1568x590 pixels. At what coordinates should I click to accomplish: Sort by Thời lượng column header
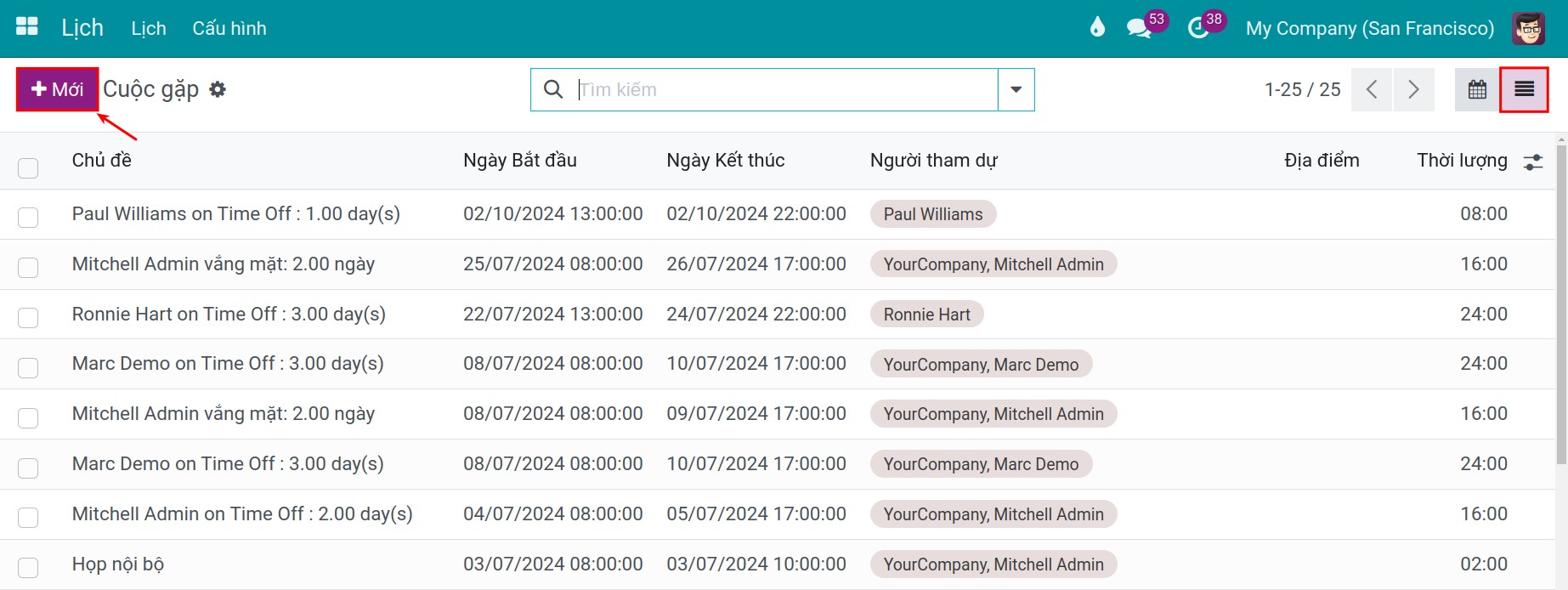[x=1462, y=160]
